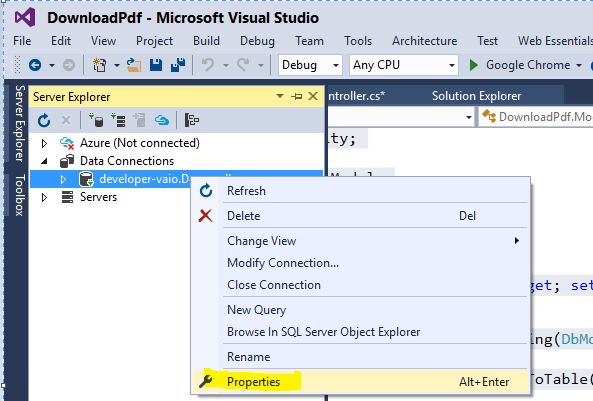Viewport: 593px width, 401px height.
Task: Click the Connect to Database icon
Action: point(96,120)
